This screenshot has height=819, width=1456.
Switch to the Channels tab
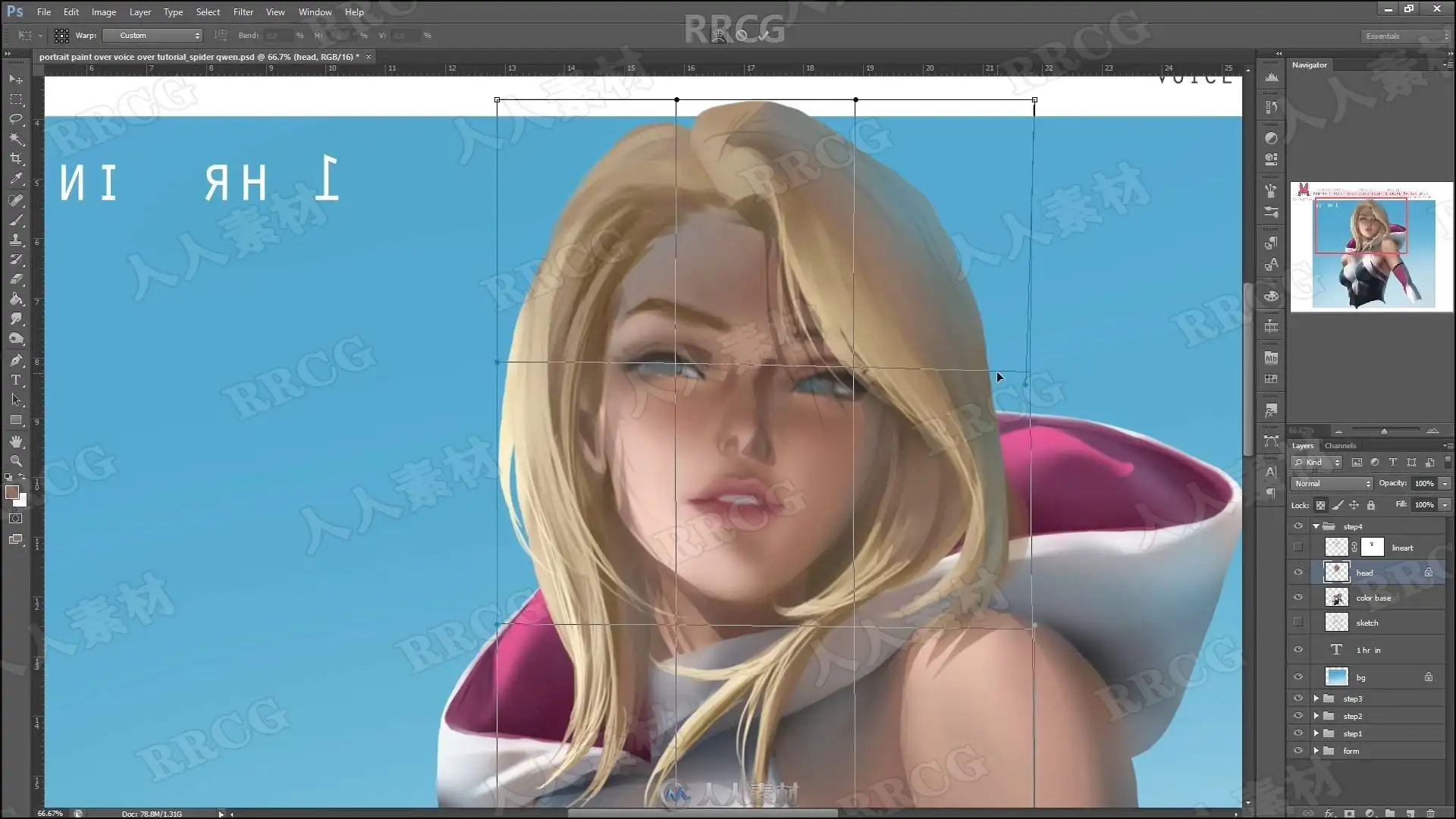pyautogui.click(x=1340, y=446)
